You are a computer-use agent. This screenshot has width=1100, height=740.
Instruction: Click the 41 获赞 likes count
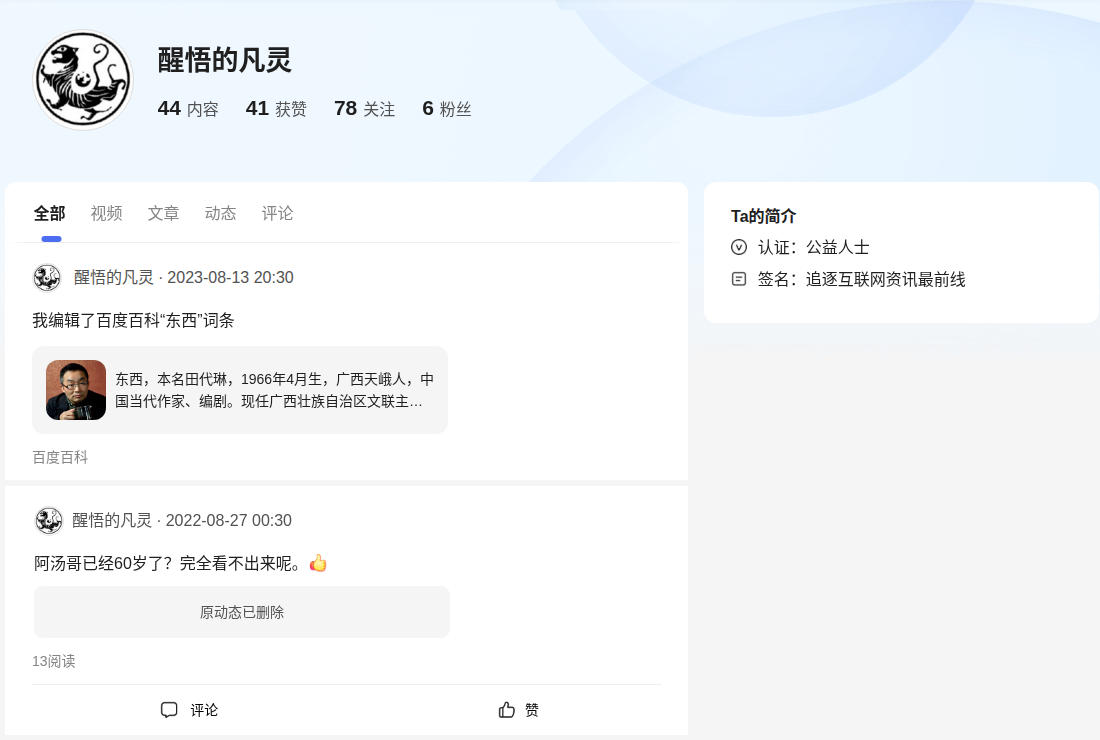pos(276,109)
